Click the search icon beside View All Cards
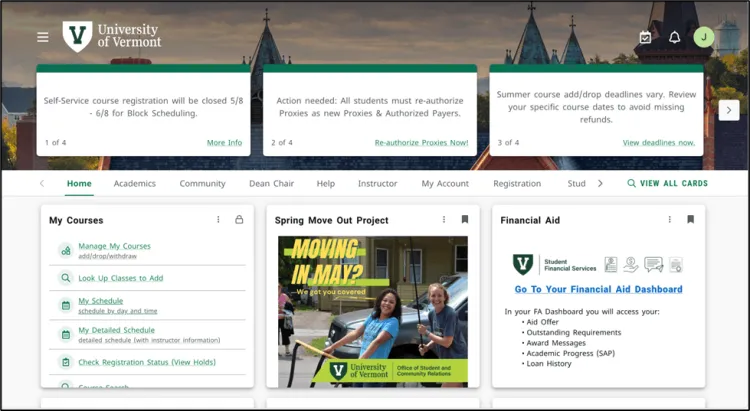Viewport: 750px width, 411px height. 631,183
